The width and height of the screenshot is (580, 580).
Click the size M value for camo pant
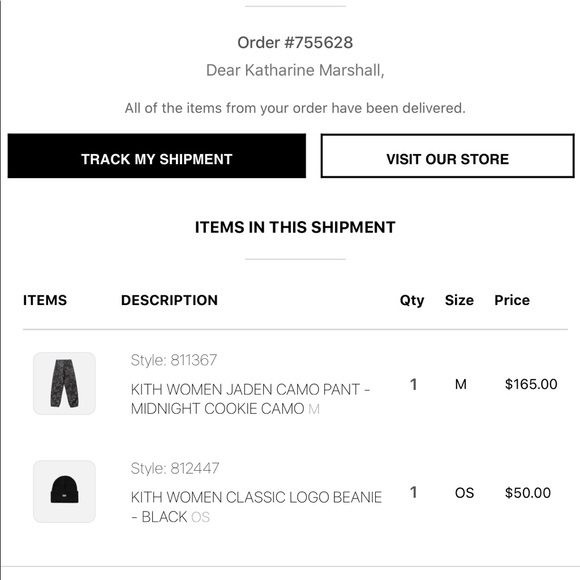pyautogui.click(x=461, y=384)
